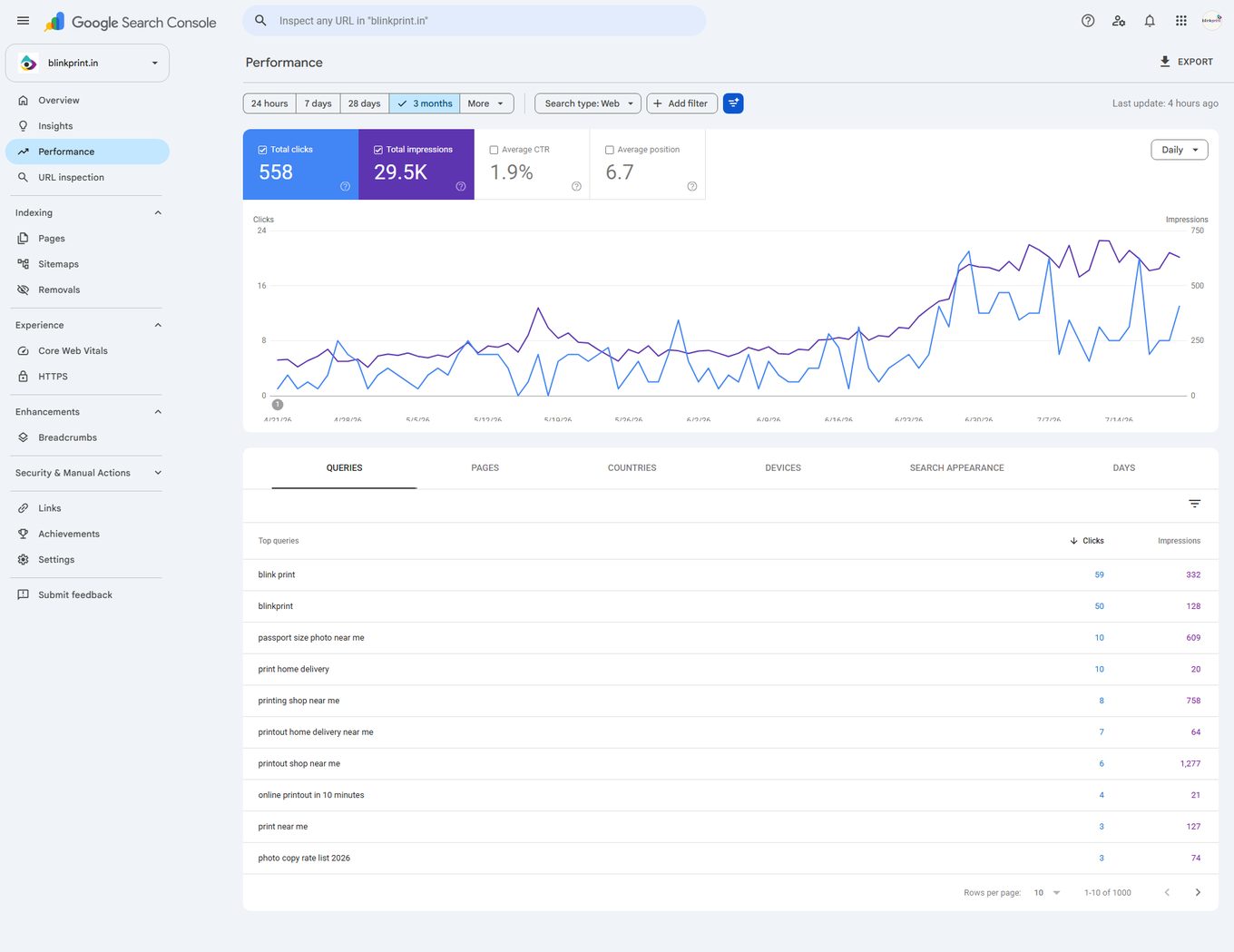The height and width of the screenshot is (952, 1234).
Task: Open the account profile avatar
Action: pyautogui.click(x=1211, y=20)
